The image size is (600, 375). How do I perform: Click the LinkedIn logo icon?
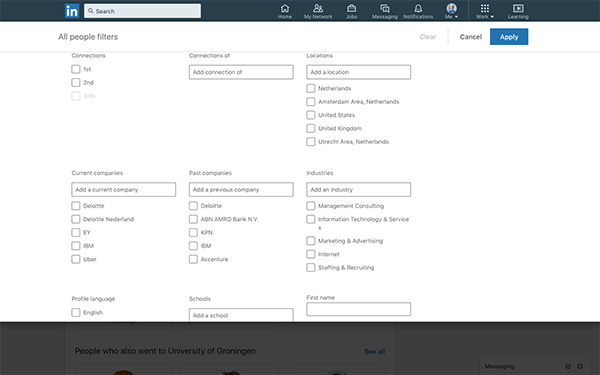click(72, 11)
